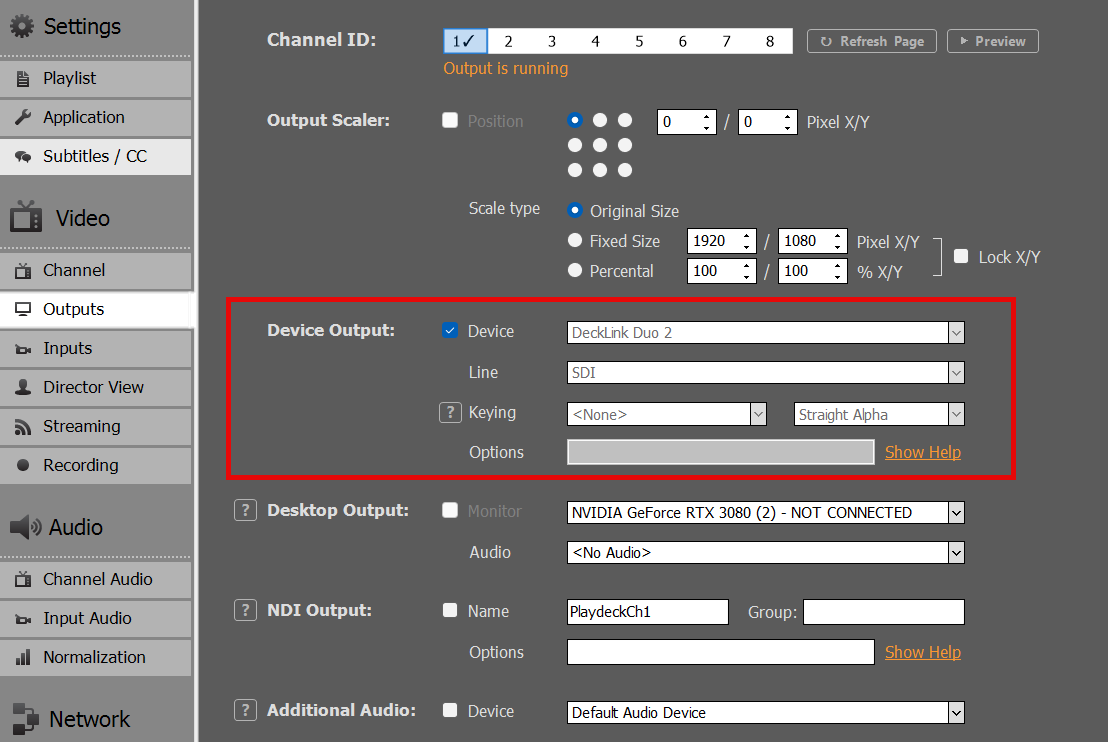Enable the NDI Output Name checkbox
Viewport: 1108px width, 742px height.
[x=450, y=610]
